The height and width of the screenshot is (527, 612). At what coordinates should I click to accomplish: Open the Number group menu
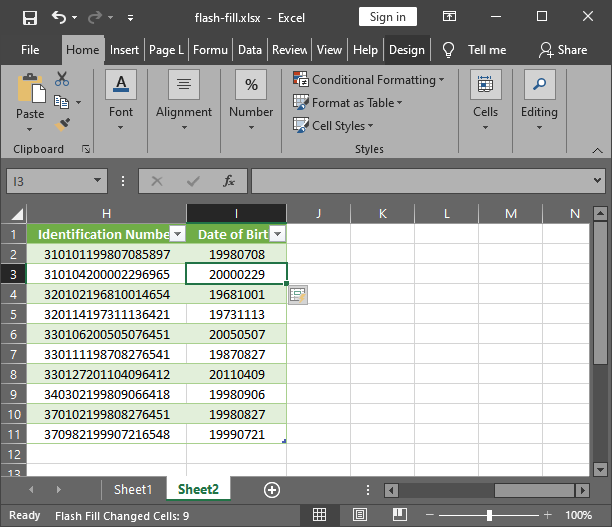251,101
